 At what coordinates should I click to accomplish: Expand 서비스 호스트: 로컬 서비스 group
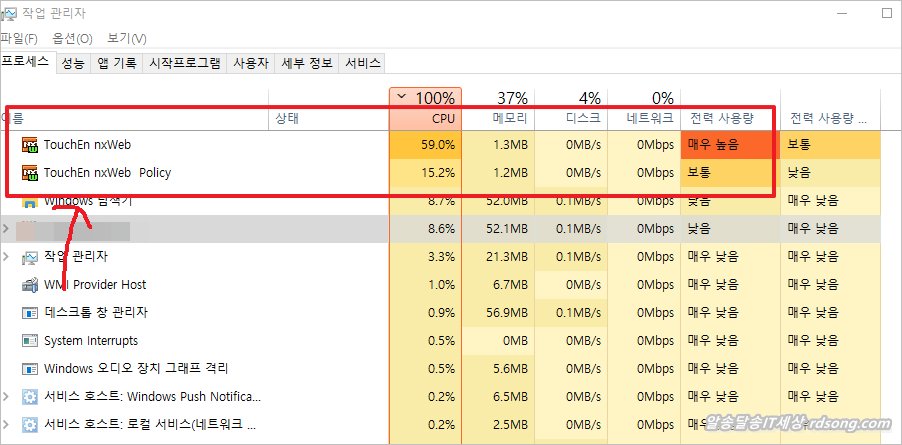[x=6, y=425]
